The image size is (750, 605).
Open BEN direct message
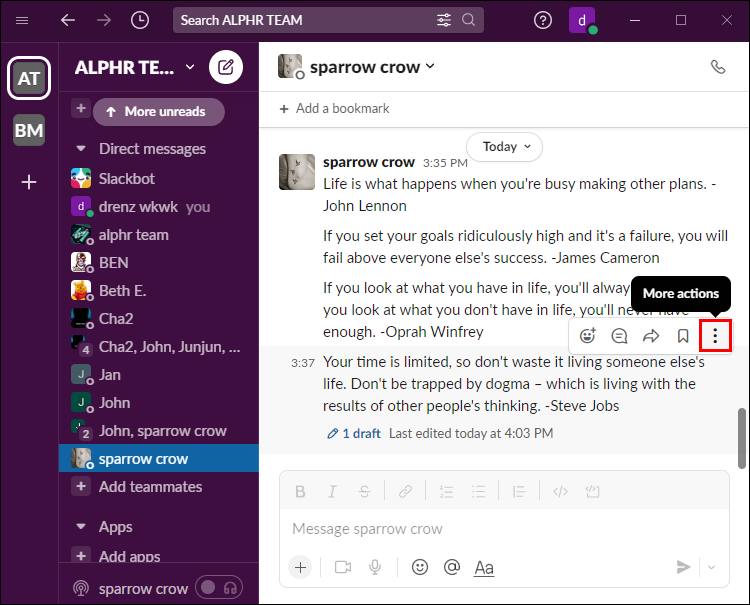159,263
